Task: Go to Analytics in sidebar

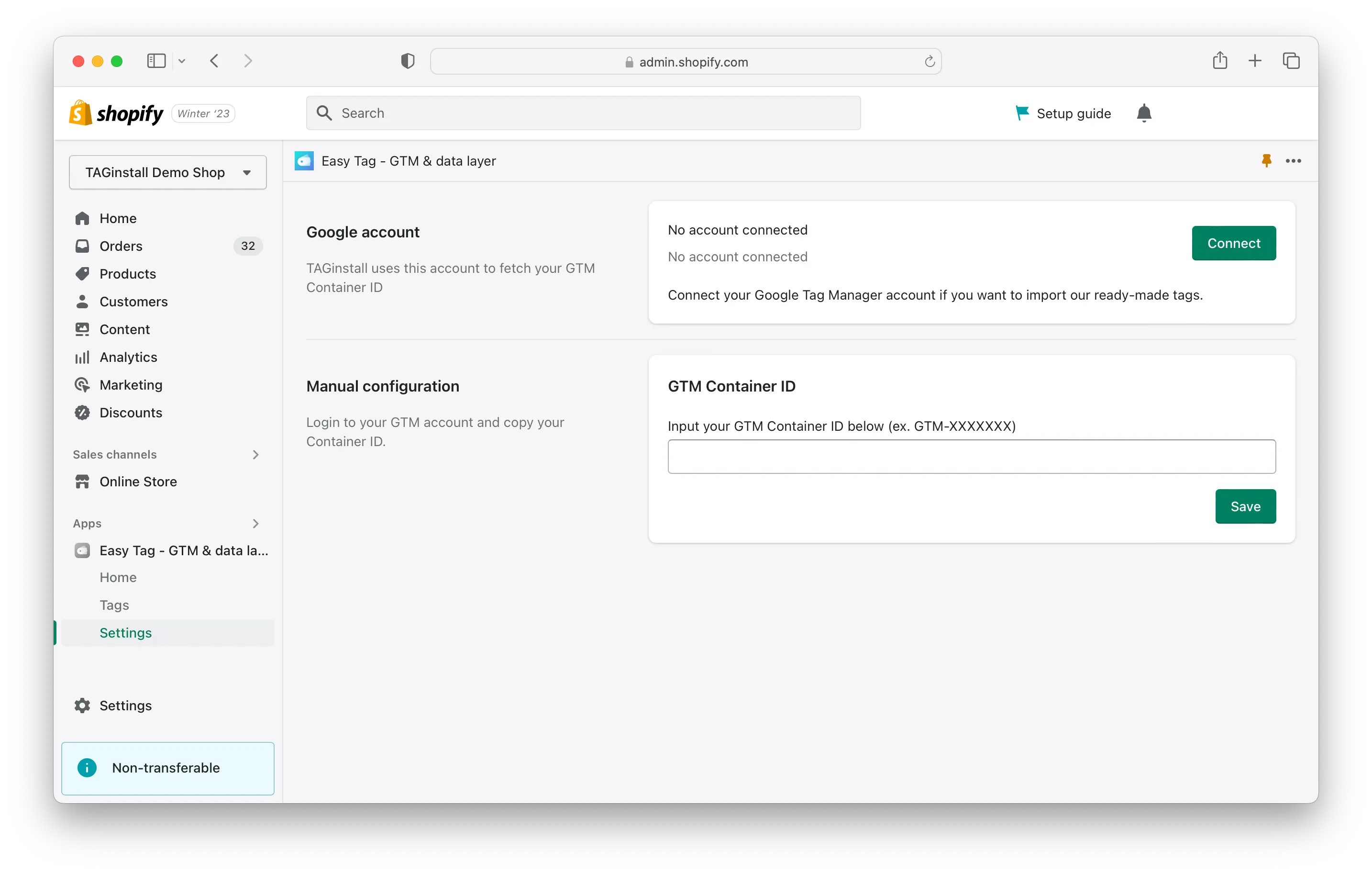Action: pyautogui.click(x=128, y=357)
